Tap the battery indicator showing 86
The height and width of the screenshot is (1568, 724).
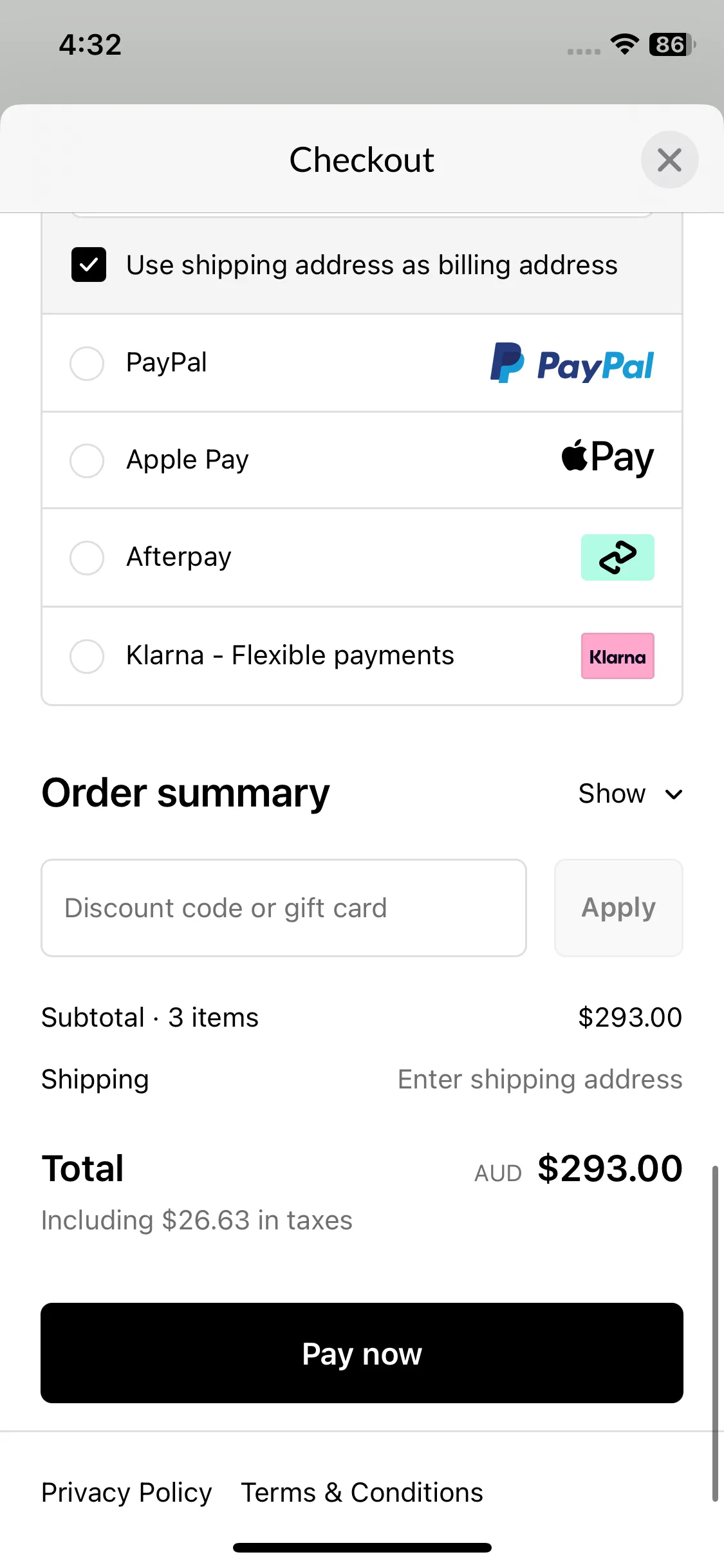point(672,44)
